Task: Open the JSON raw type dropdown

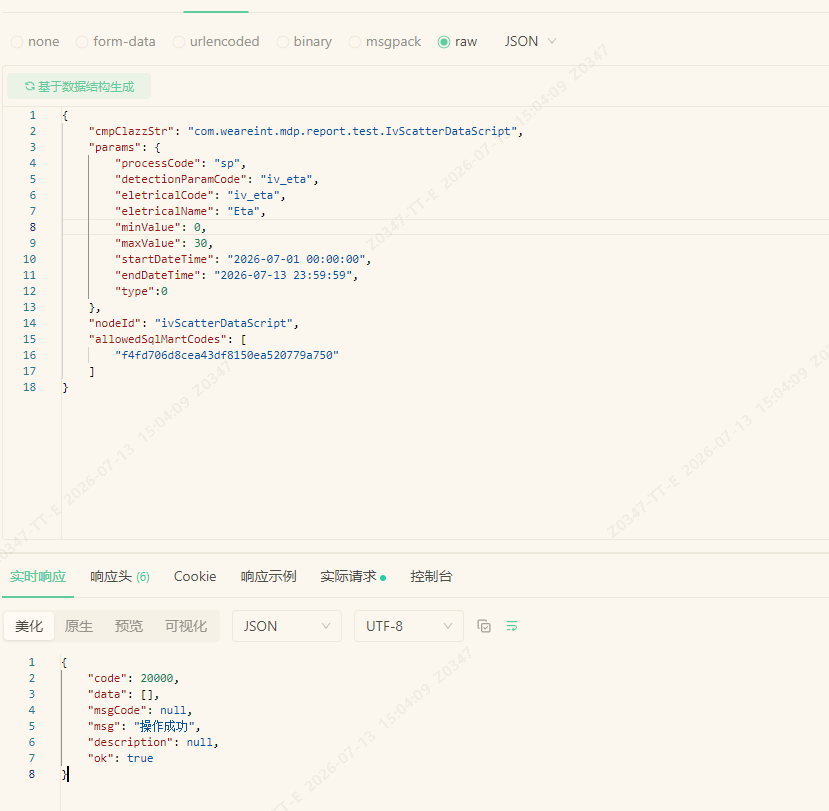Action: 530,41
